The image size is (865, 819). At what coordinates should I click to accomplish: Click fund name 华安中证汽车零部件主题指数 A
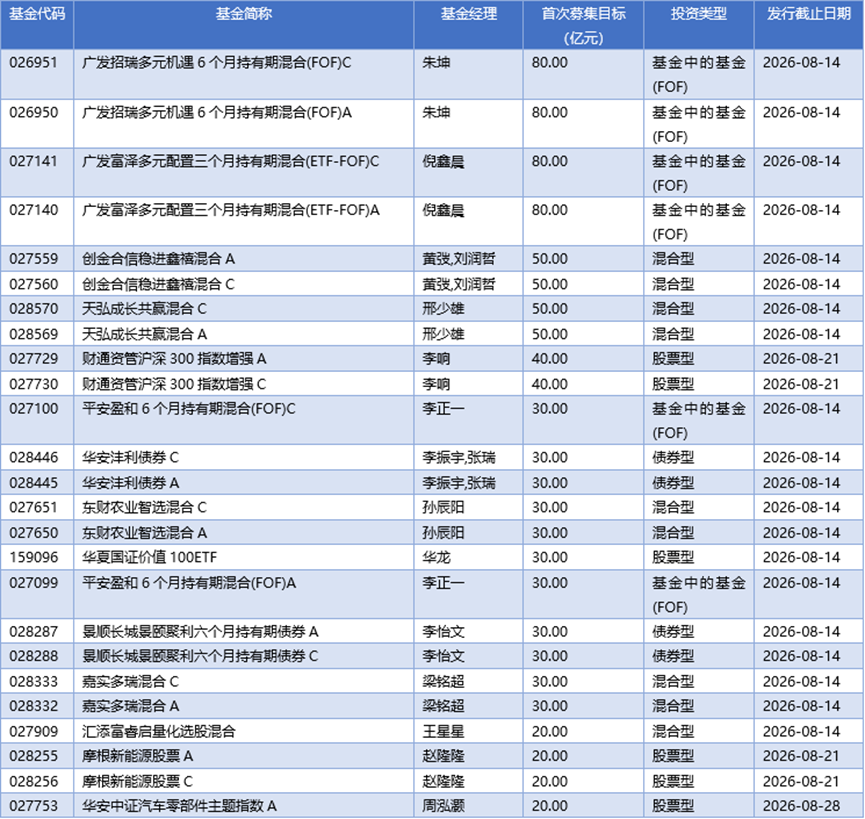[x=179, y=806]
